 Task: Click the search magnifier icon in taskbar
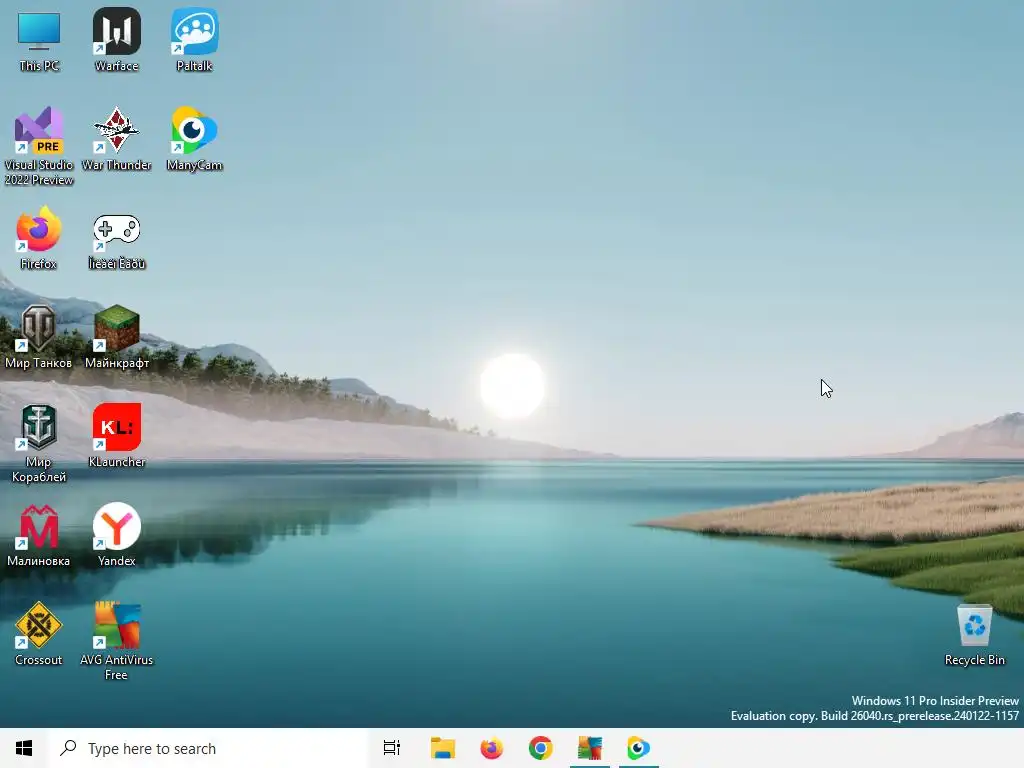click(69, 748)
